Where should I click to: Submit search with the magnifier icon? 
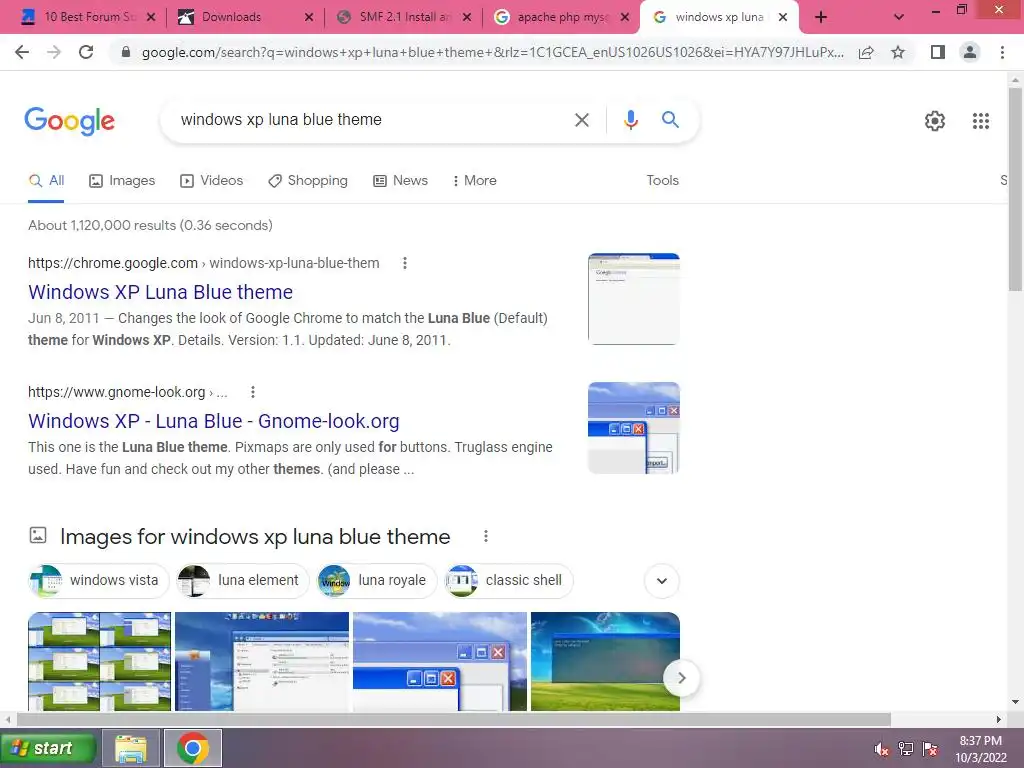coord(670,120)
